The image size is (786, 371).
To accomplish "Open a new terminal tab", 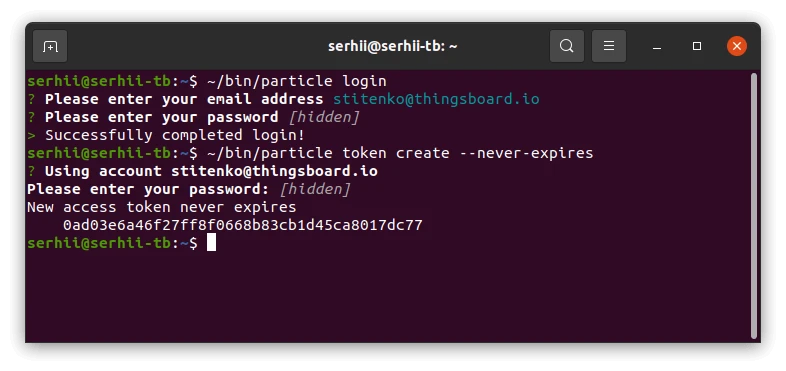I will pos(50,46).
